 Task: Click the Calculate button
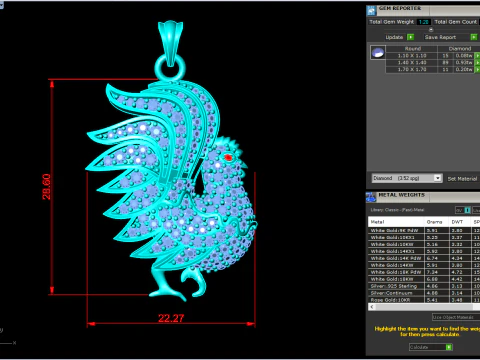430,347
